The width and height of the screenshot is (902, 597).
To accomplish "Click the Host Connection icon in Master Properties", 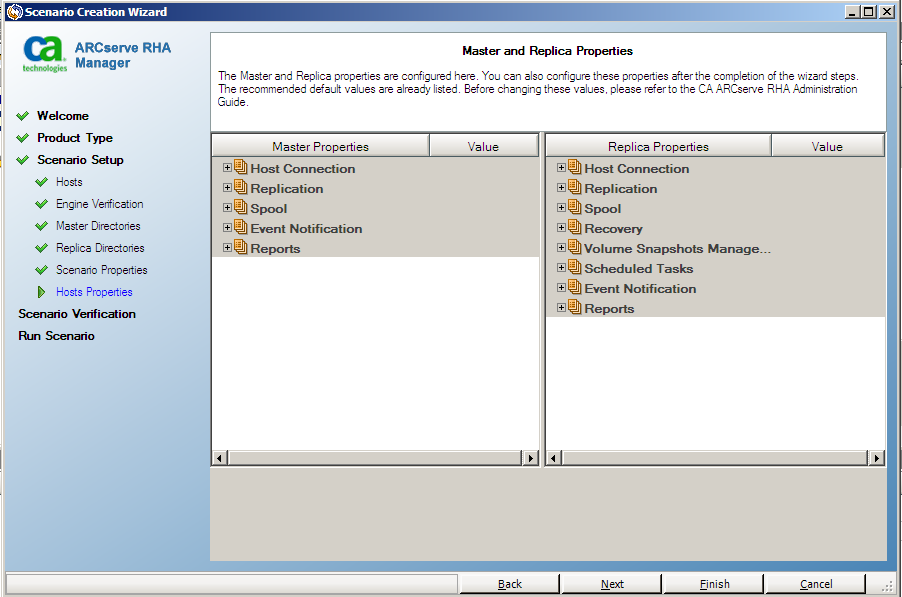I will pos(240,168).
